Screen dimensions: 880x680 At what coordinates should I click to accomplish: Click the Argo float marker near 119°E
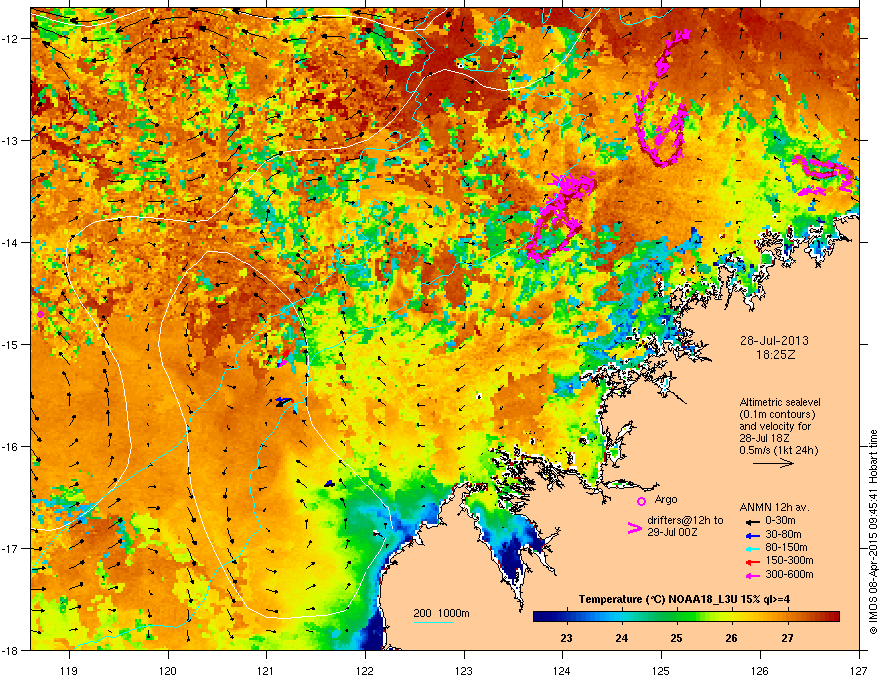click(40, 314)
